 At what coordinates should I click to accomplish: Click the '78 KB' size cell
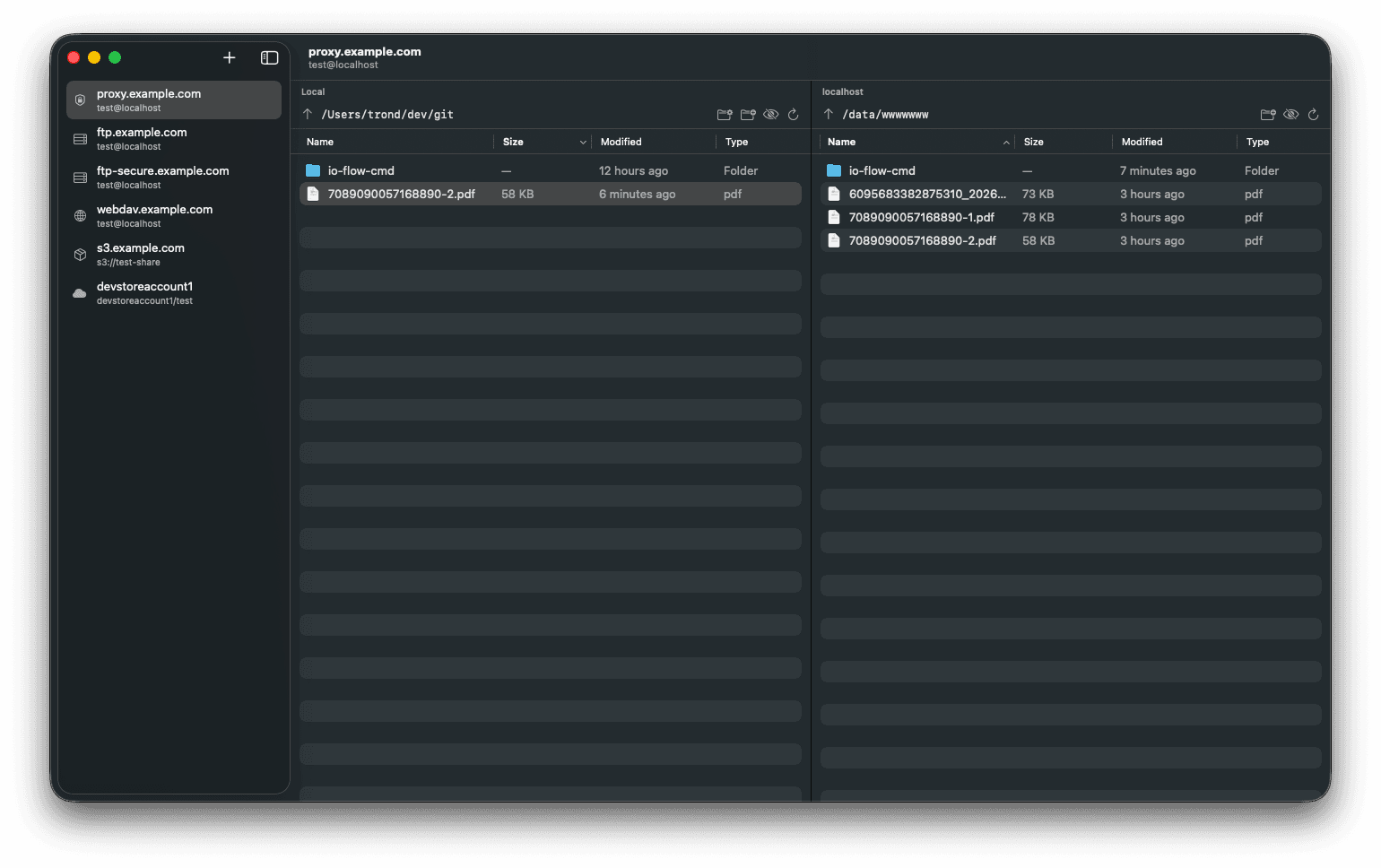point(1038,217)
